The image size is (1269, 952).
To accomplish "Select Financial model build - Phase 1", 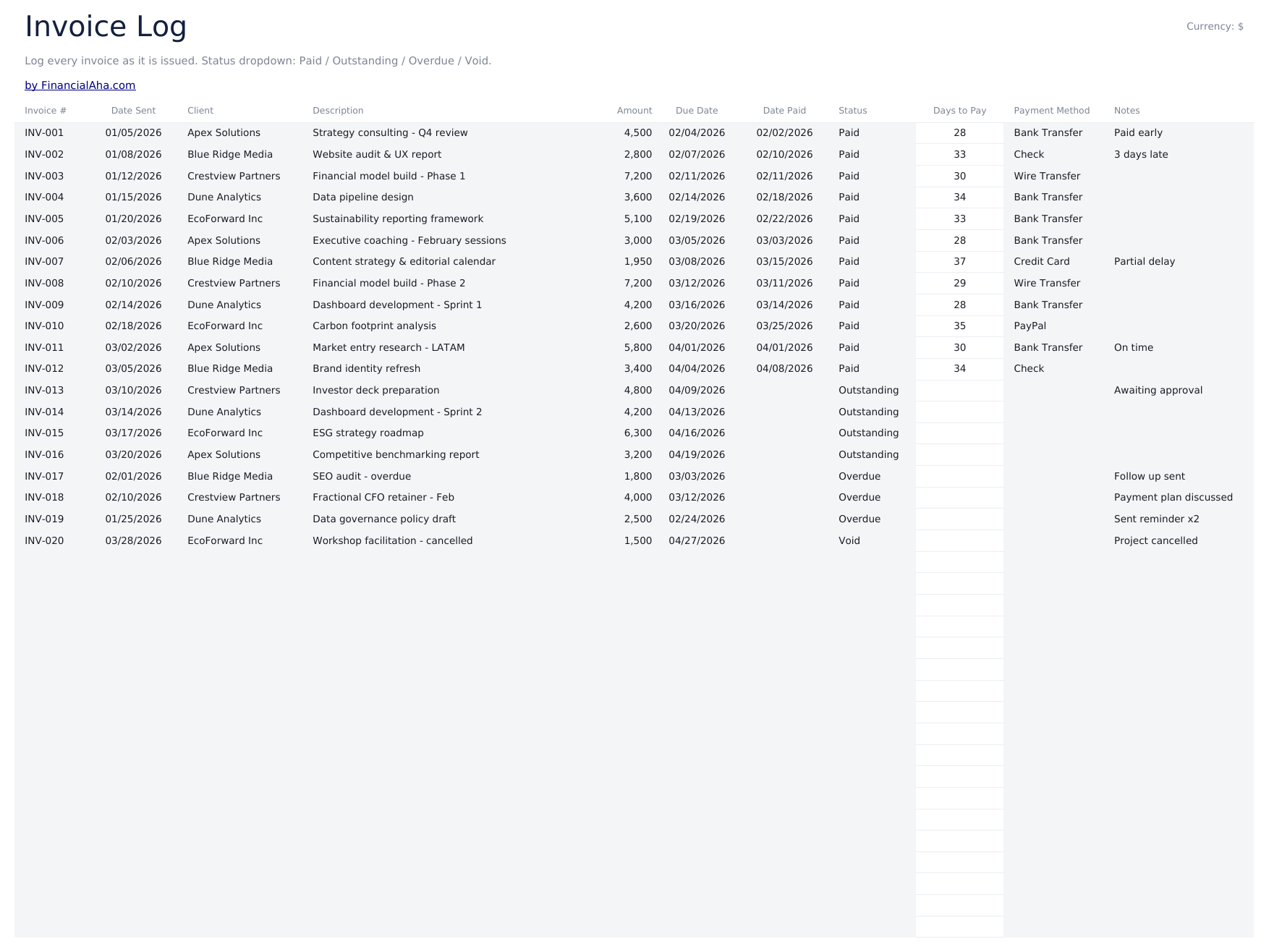I will (389, 177).
